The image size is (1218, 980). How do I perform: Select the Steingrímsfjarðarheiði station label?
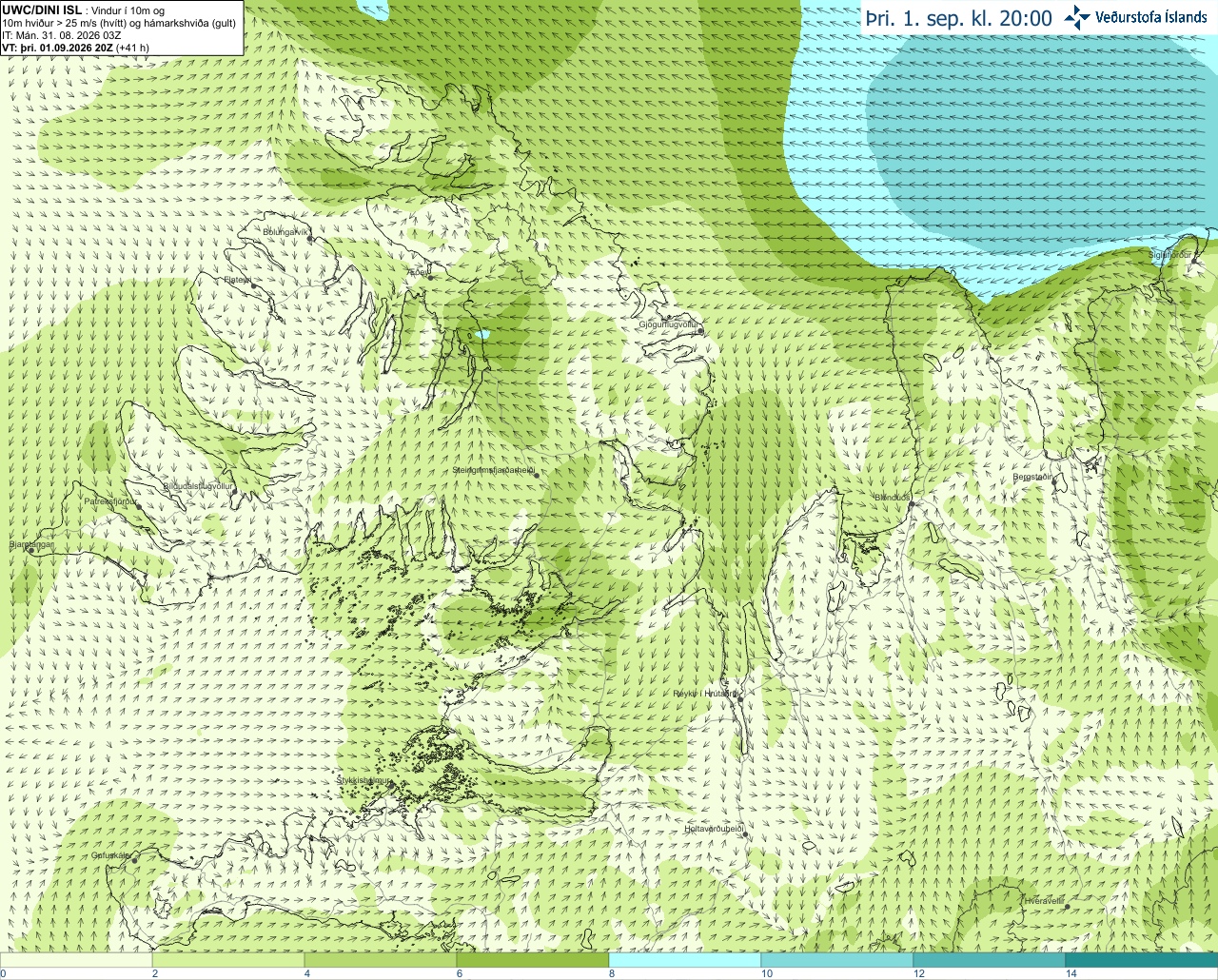pyautogui.click(x=493, y=470)
